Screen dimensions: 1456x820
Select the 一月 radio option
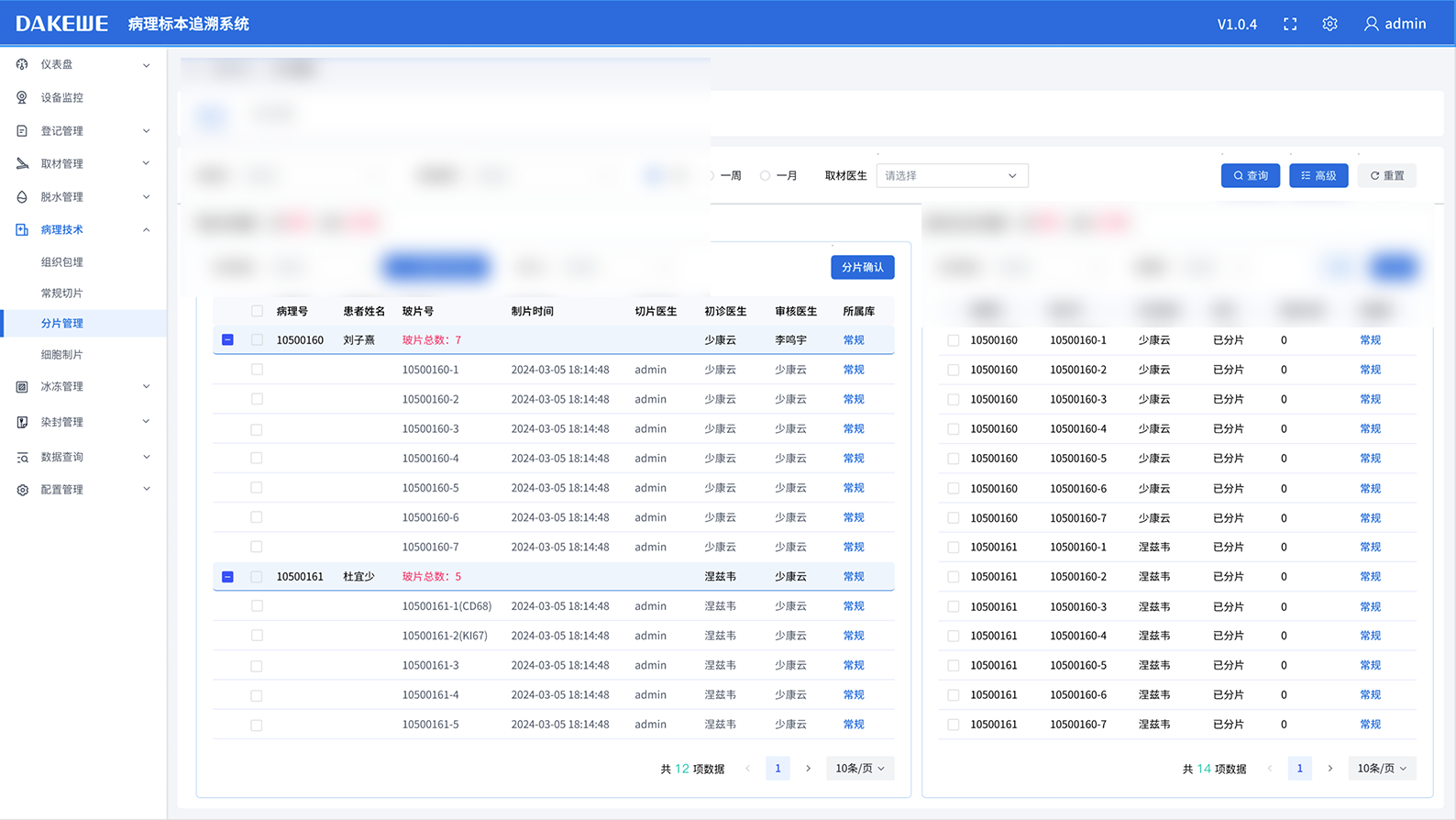click(x=765, y=175)
